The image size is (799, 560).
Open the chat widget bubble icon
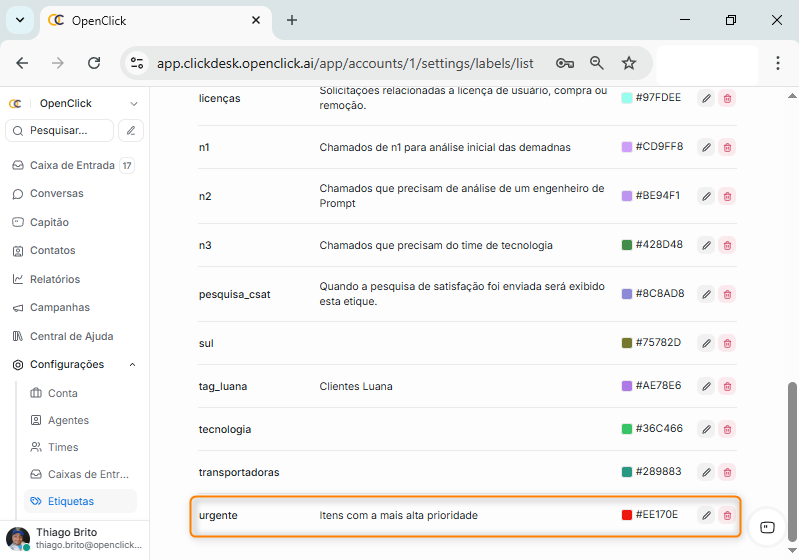[x=767, y=527]
